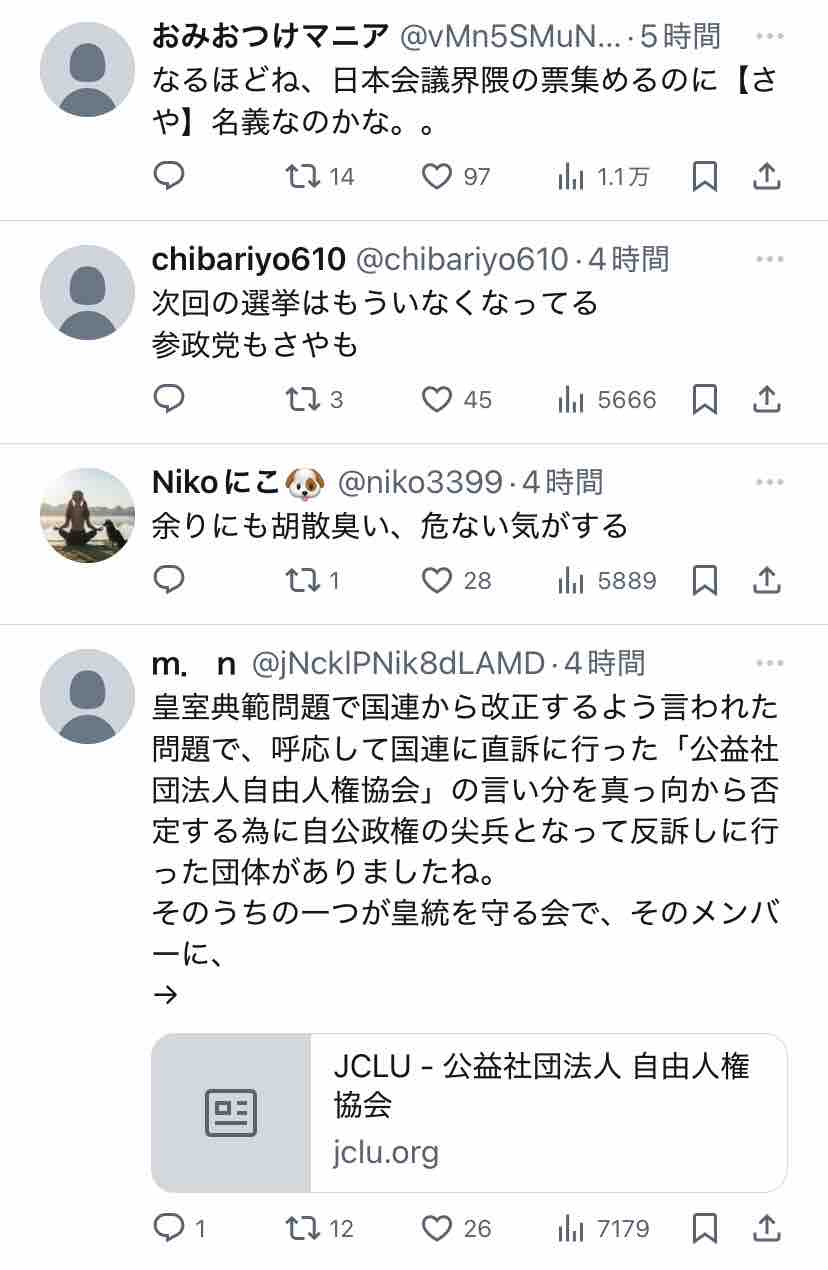828x1270 pixels.
Task: Open Nikoにこ's profile picture
Action: 87,515
